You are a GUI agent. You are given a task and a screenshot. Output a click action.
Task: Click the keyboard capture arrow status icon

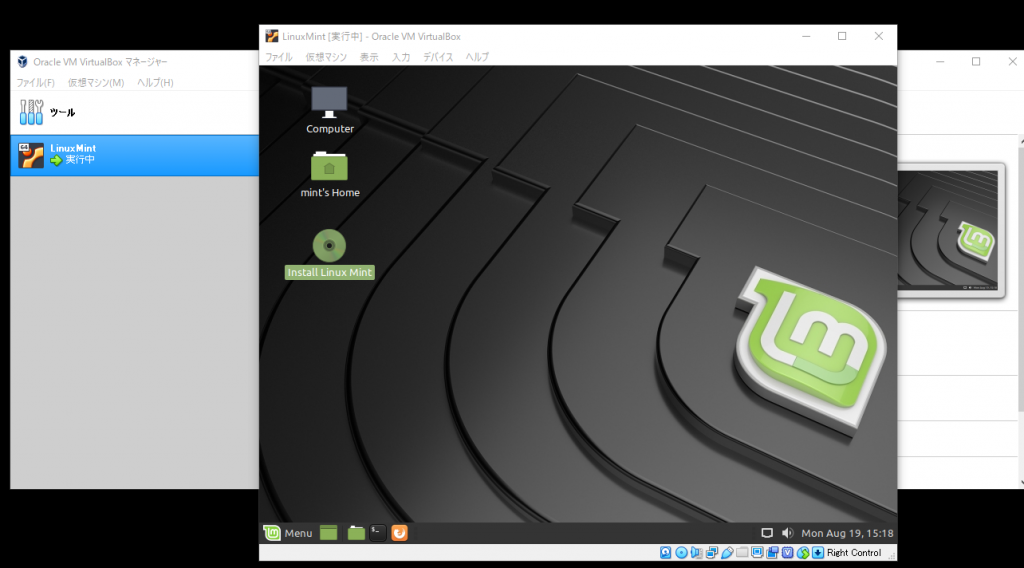click(x=818, y=552)
